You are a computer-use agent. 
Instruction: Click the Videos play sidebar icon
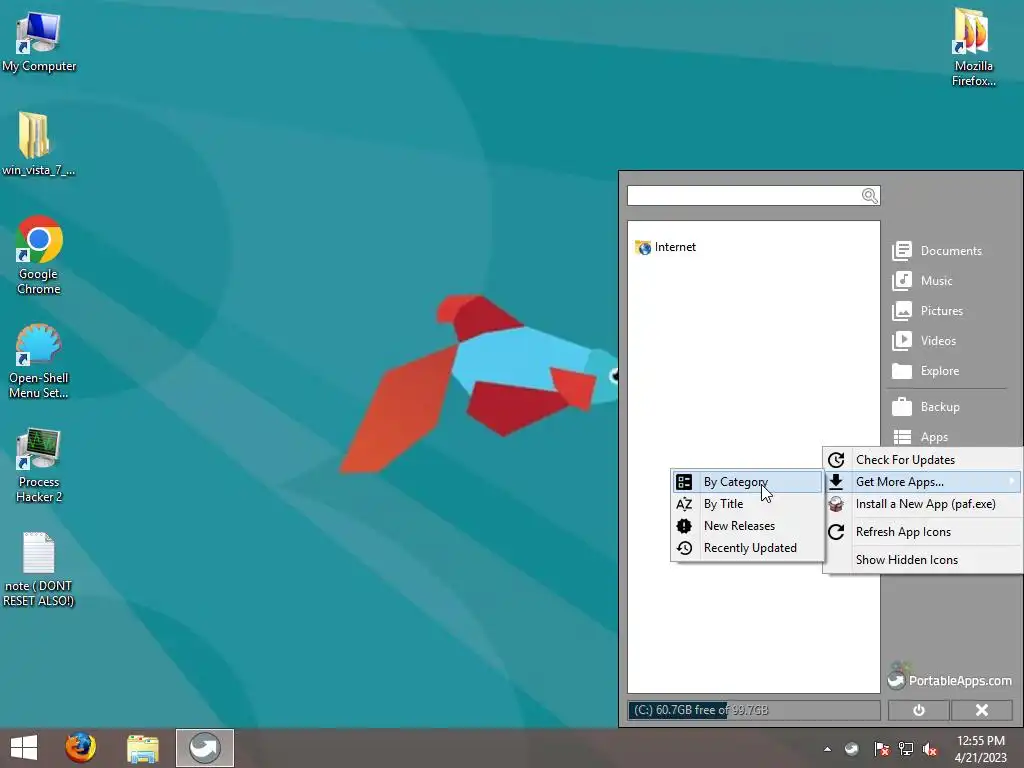(902, 341)
